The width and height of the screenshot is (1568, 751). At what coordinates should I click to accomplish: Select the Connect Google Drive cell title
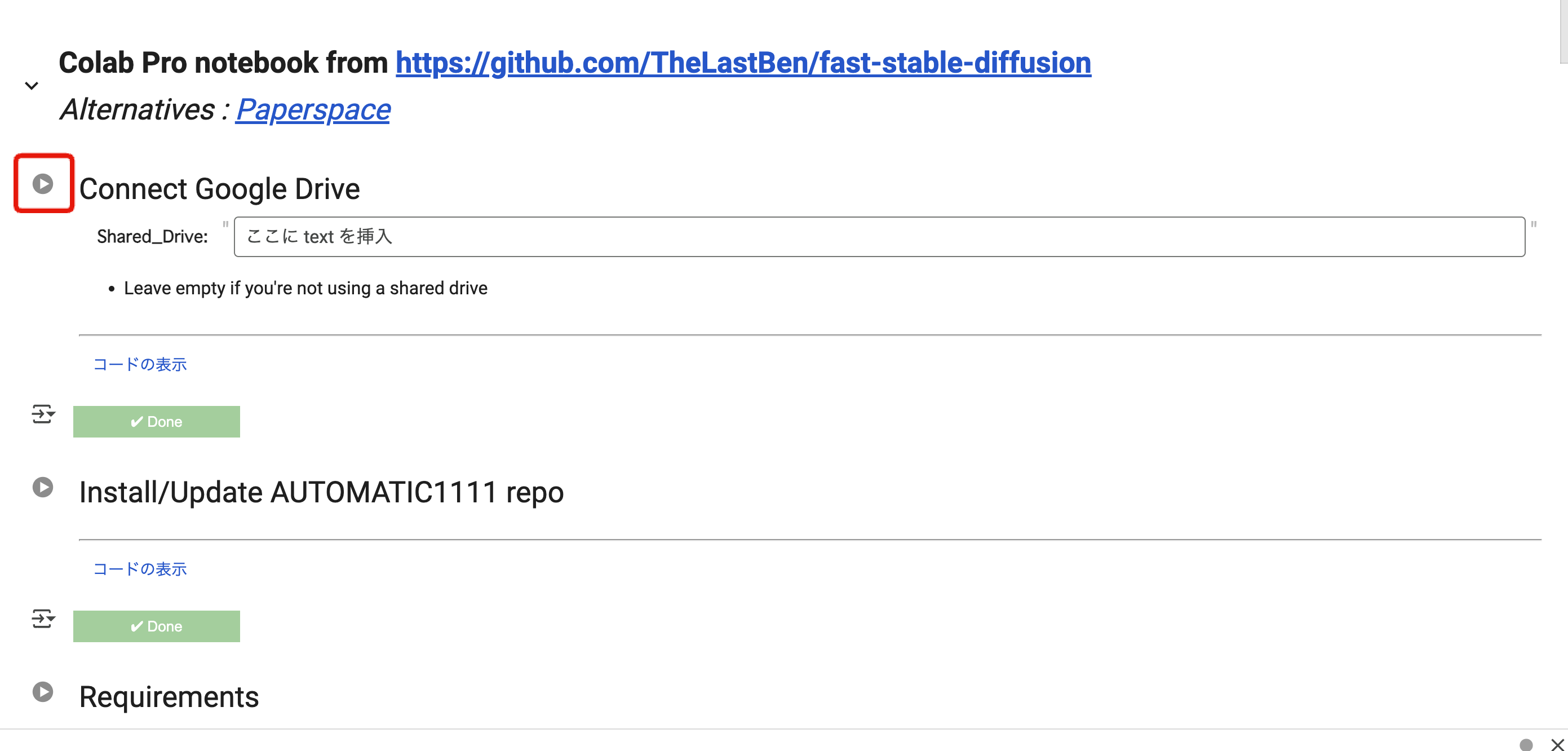tap(219, 189)
